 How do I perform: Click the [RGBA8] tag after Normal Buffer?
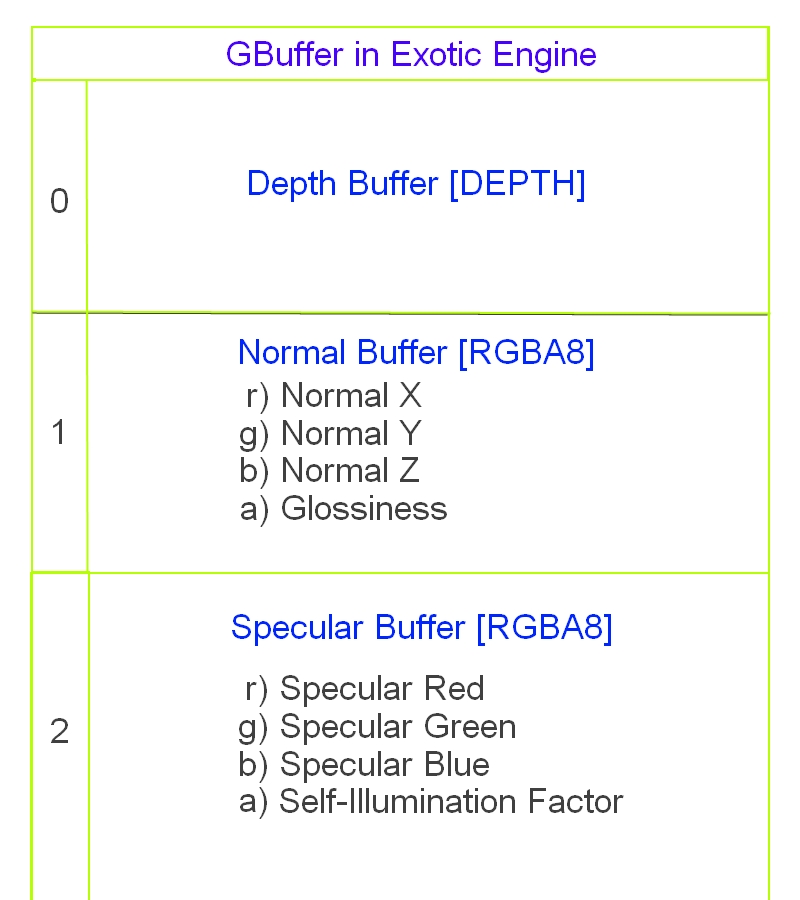click(525, 353)
